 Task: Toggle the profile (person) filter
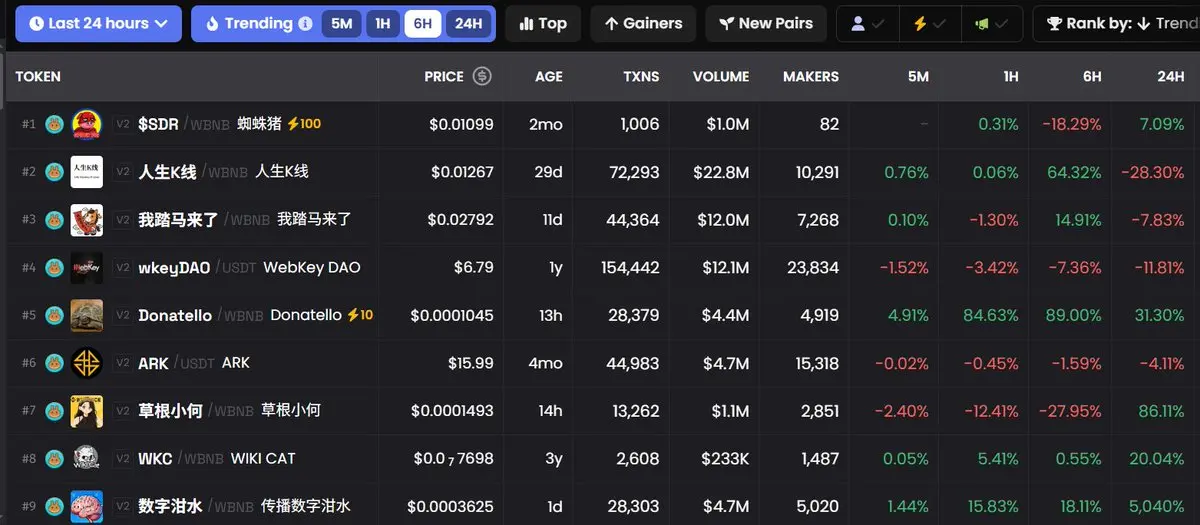[x=867, y=23]
